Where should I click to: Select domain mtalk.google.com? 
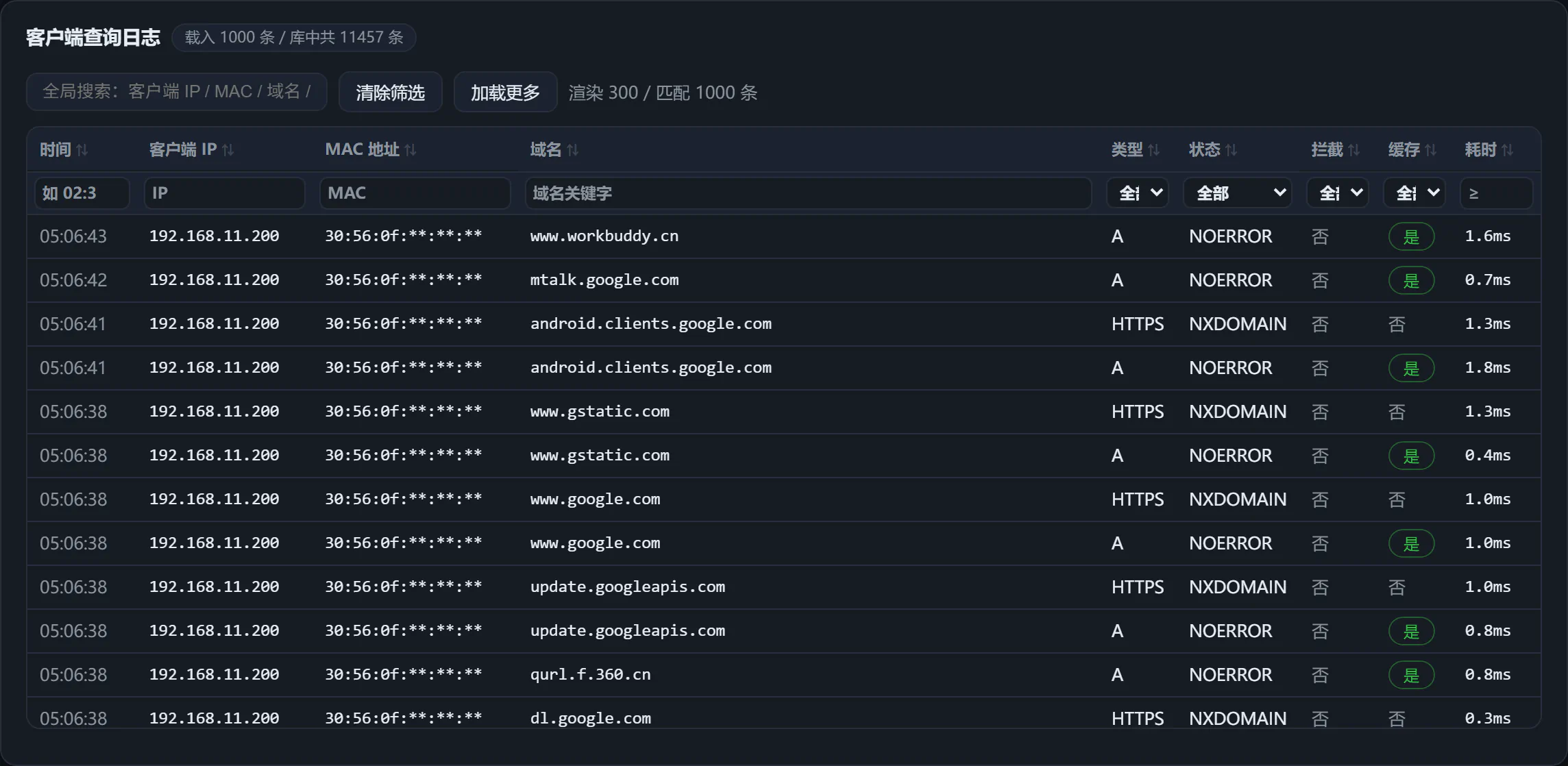(604, 280)
